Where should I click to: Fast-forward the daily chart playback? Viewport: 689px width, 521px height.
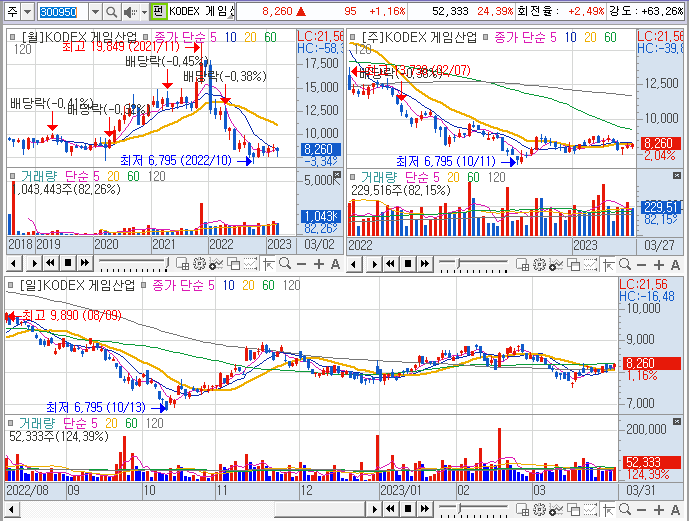424,509
